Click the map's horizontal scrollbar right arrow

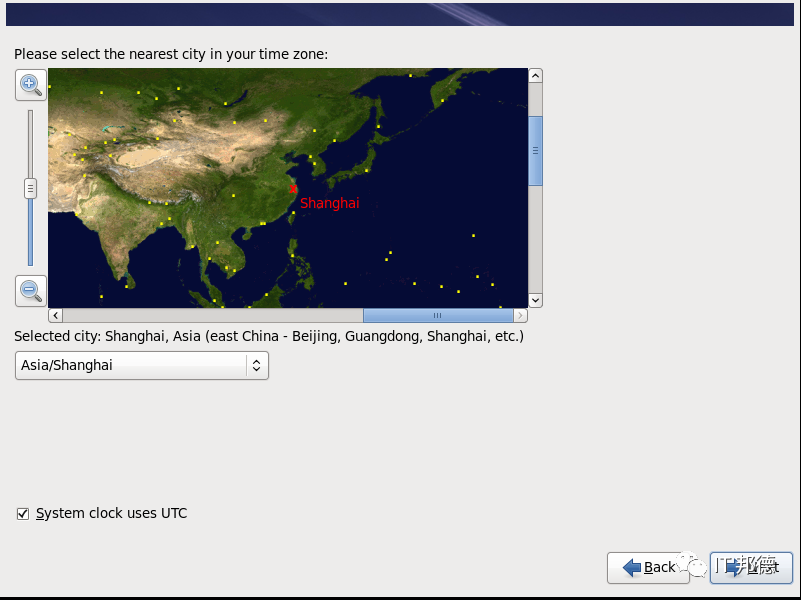point(520,316)
